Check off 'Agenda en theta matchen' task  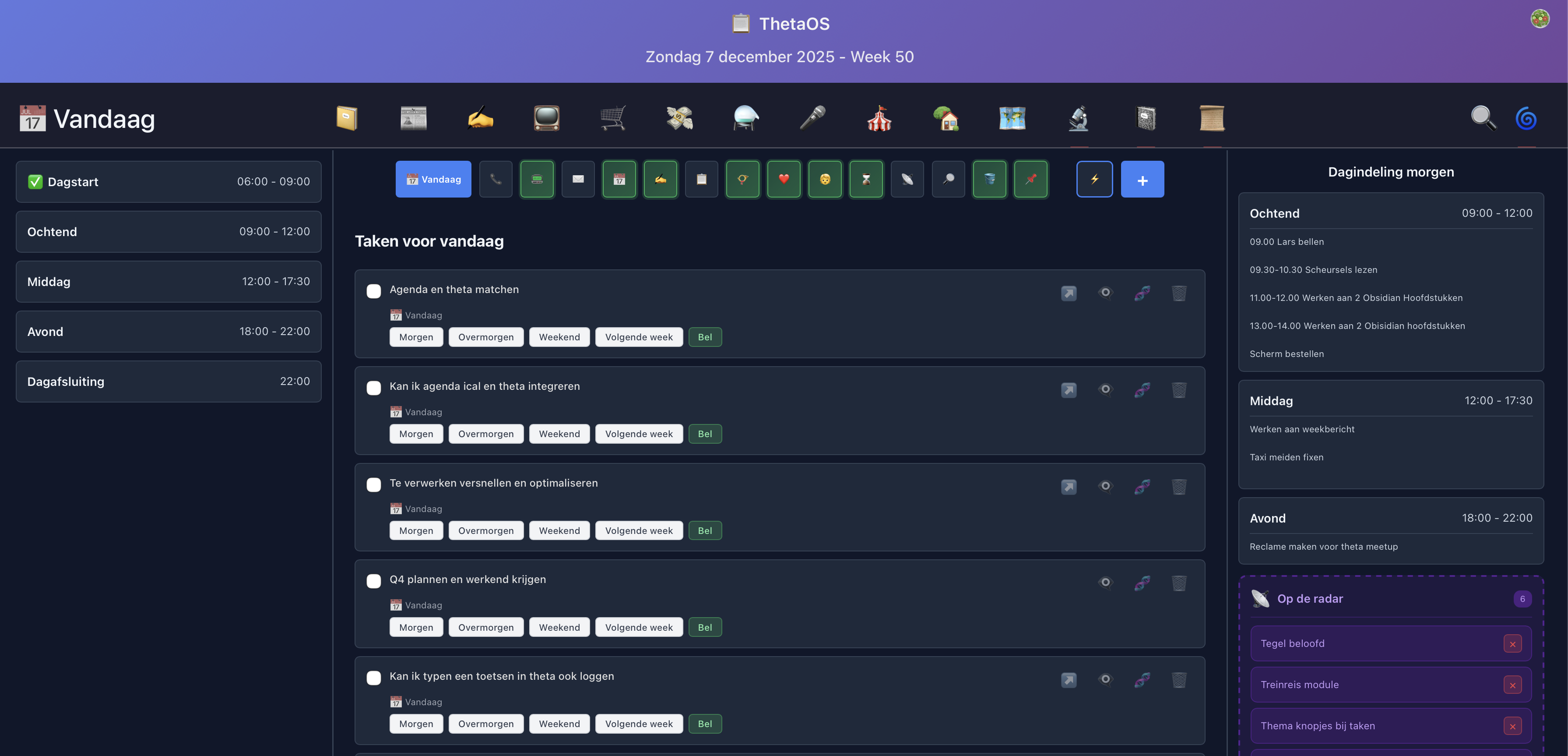pos(374,291)
